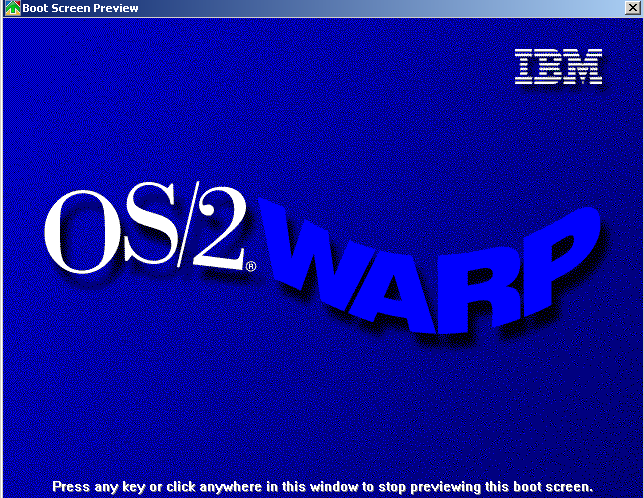This screenshot has height=498, width=644.
Task: Click the 'Press any key' instruction text
Action: (322, 487)
